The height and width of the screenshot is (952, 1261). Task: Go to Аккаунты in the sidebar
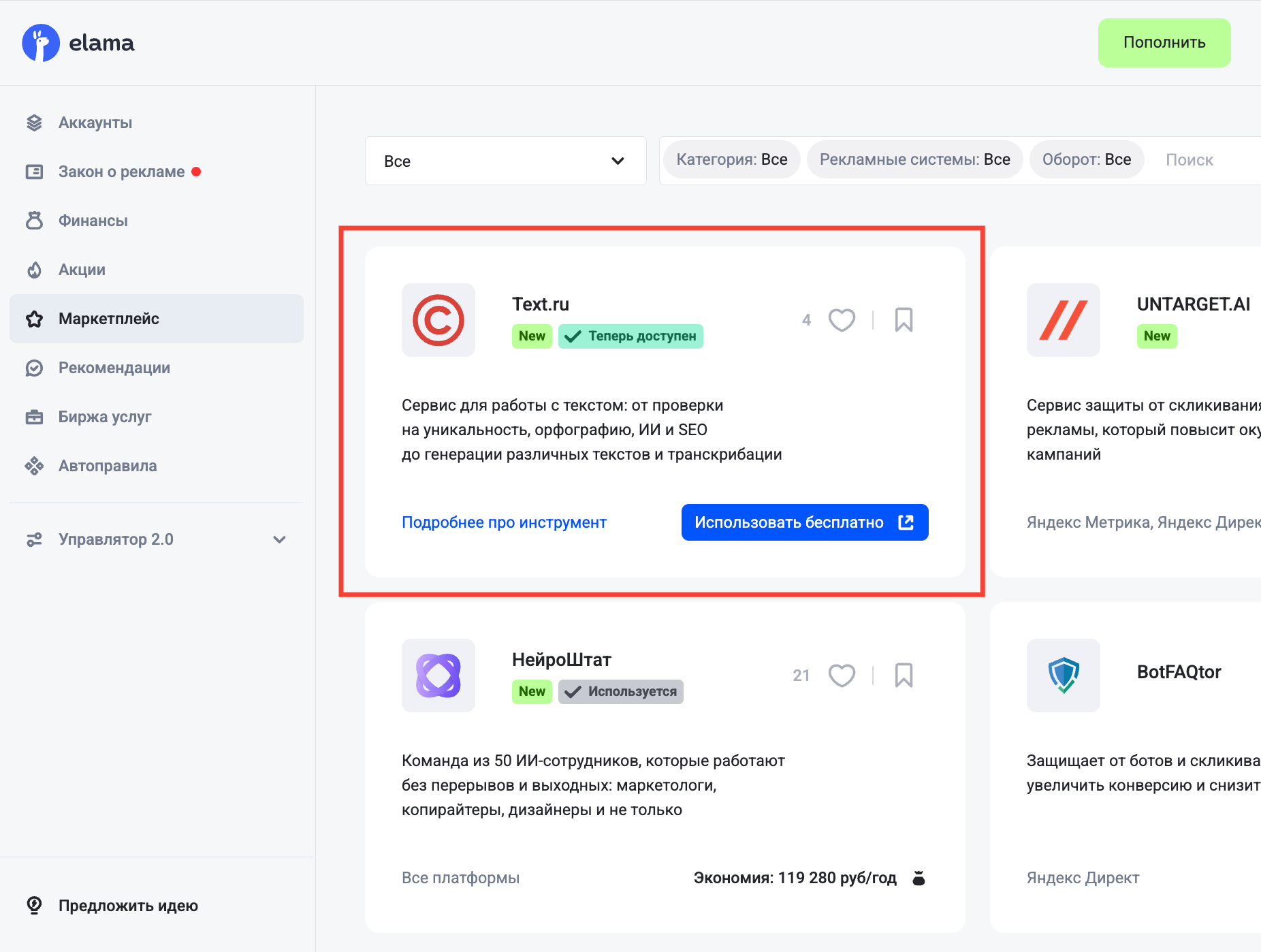pyautogui.click(x=95, y=123)
